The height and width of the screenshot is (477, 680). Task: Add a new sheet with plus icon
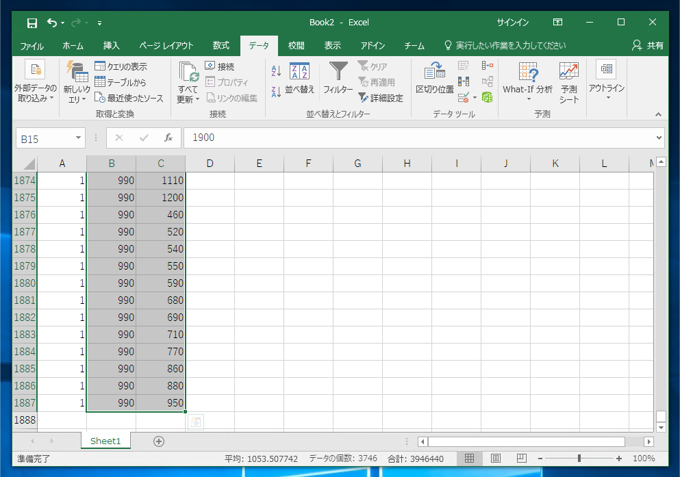tap(159, 441)
